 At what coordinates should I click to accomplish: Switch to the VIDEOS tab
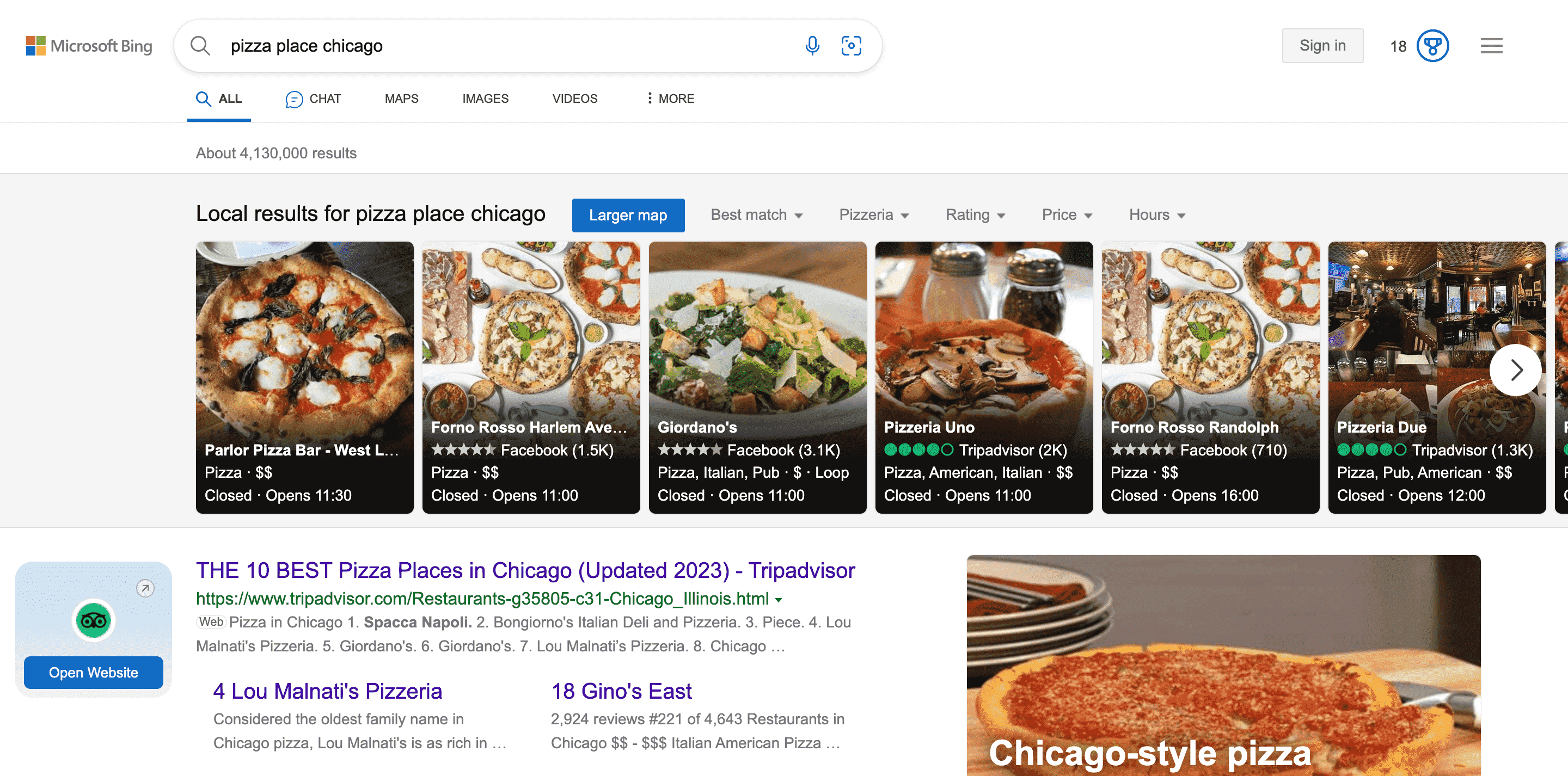click(574, 98)
